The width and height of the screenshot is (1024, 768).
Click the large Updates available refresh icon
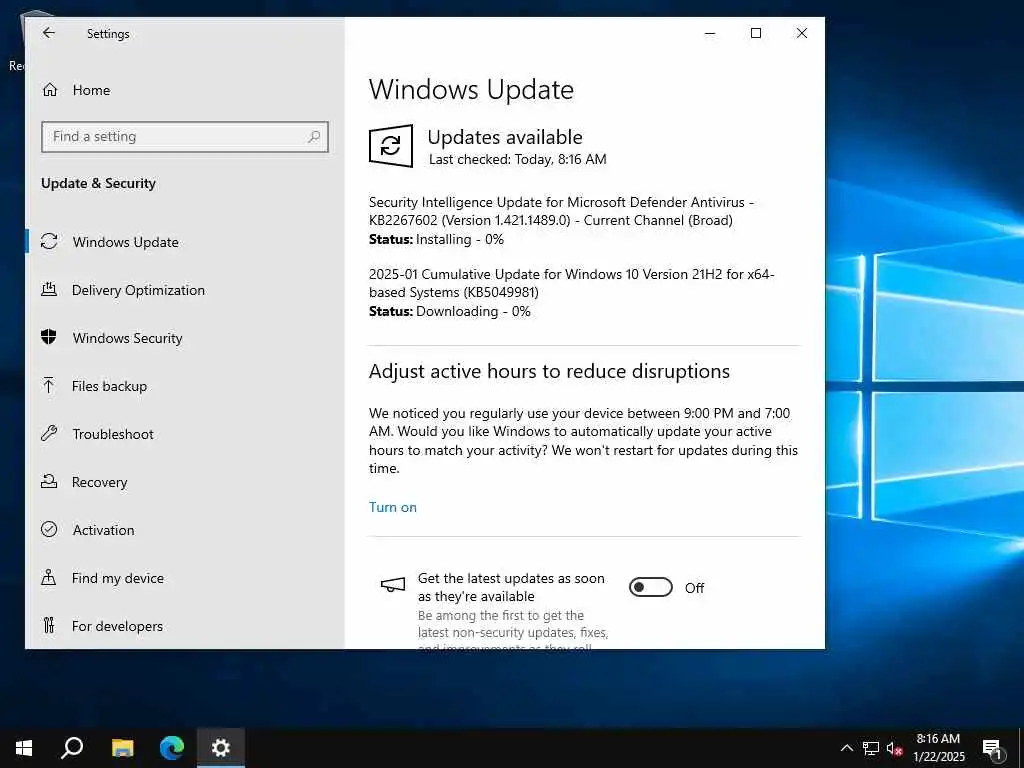[391, 146]
